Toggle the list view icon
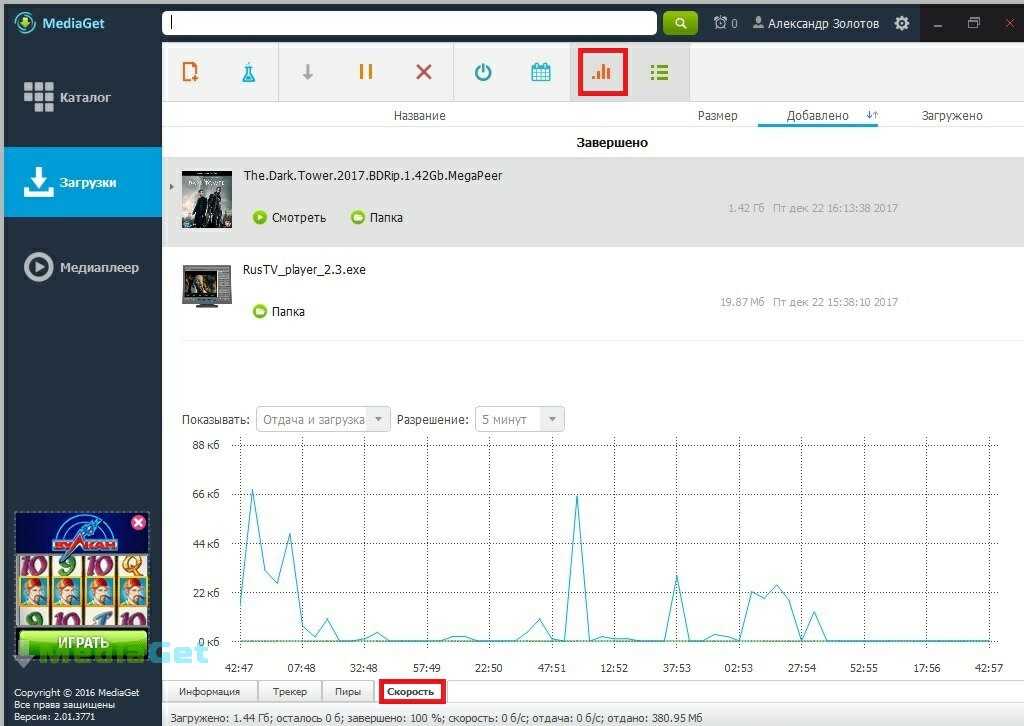 click(x=659, y=72)
